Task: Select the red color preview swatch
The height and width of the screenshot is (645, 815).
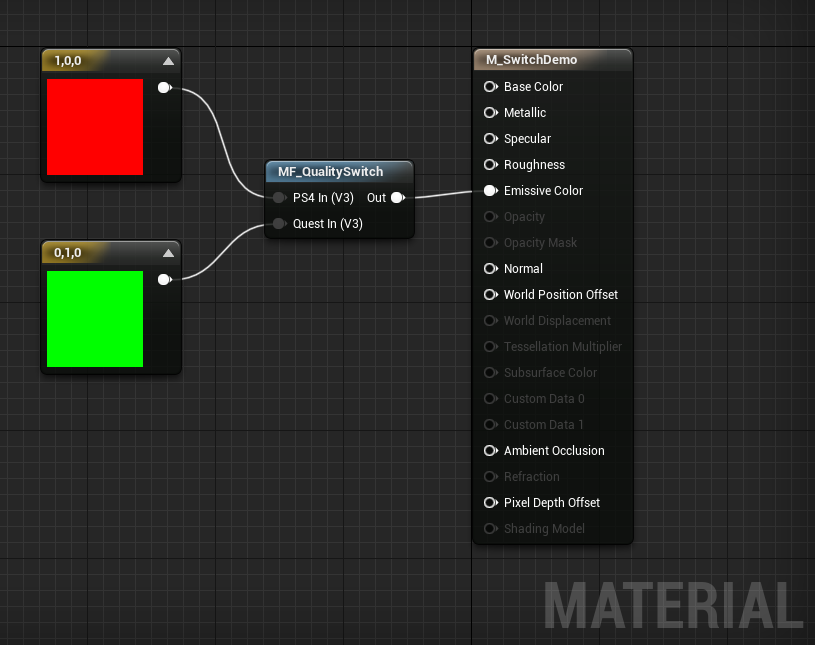Action: pyautogui.click(x=95, y=127)
